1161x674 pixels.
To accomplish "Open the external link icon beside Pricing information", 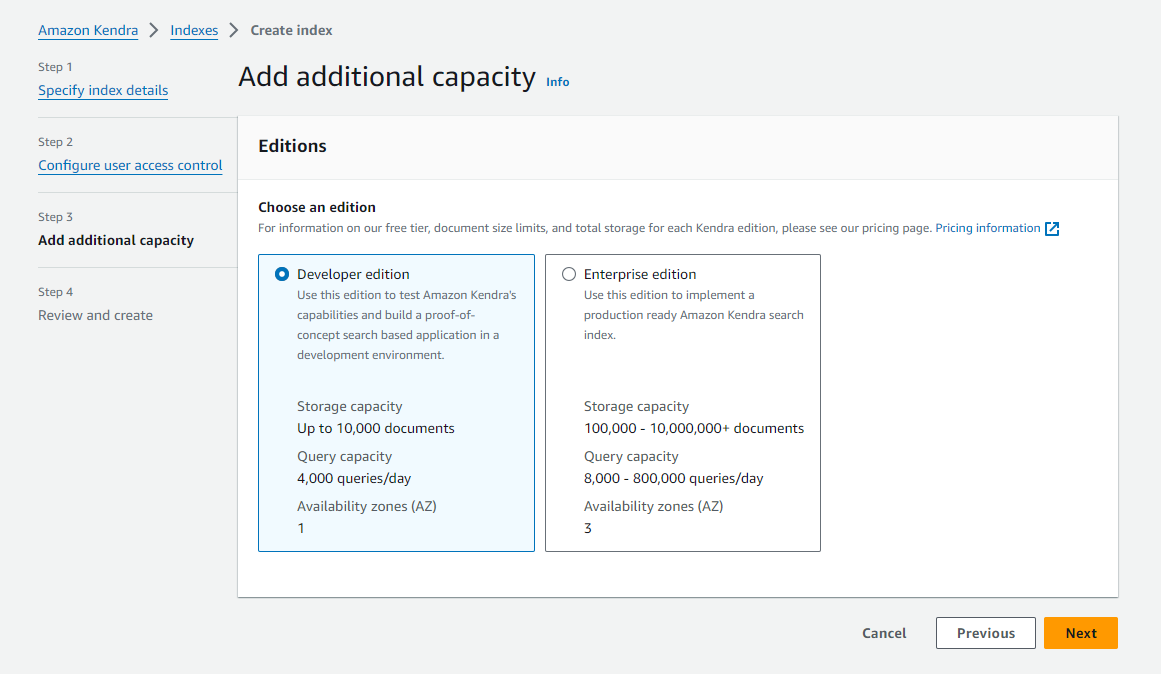I will click(1052, 229).
